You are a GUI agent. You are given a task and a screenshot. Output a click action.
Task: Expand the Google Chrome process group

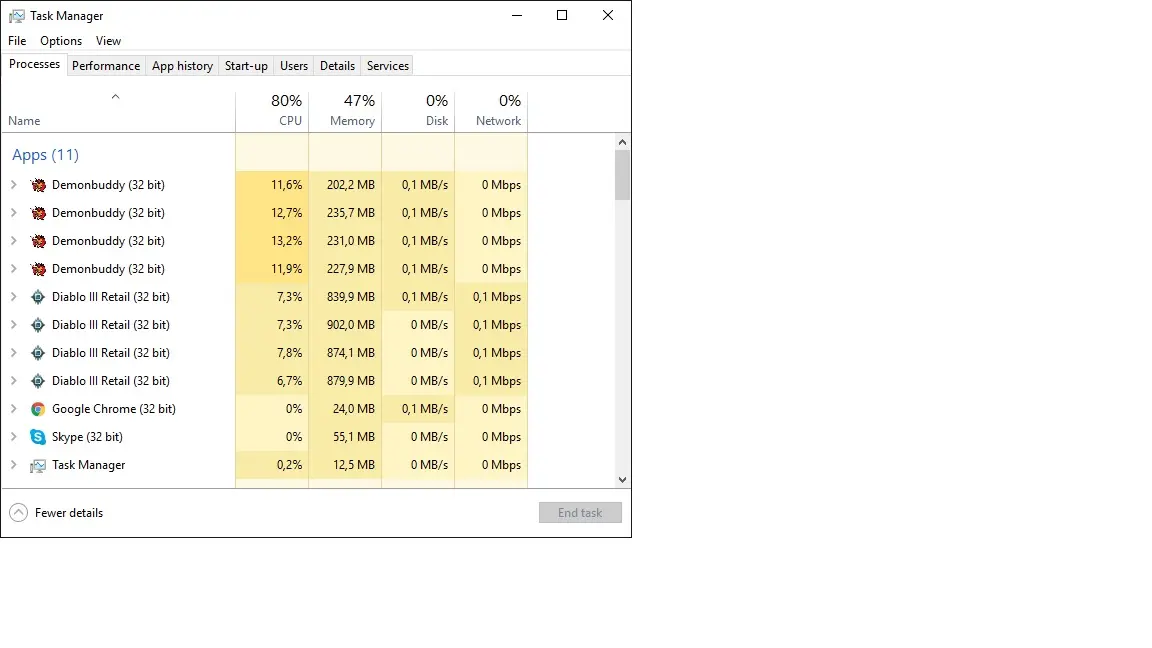14,409
